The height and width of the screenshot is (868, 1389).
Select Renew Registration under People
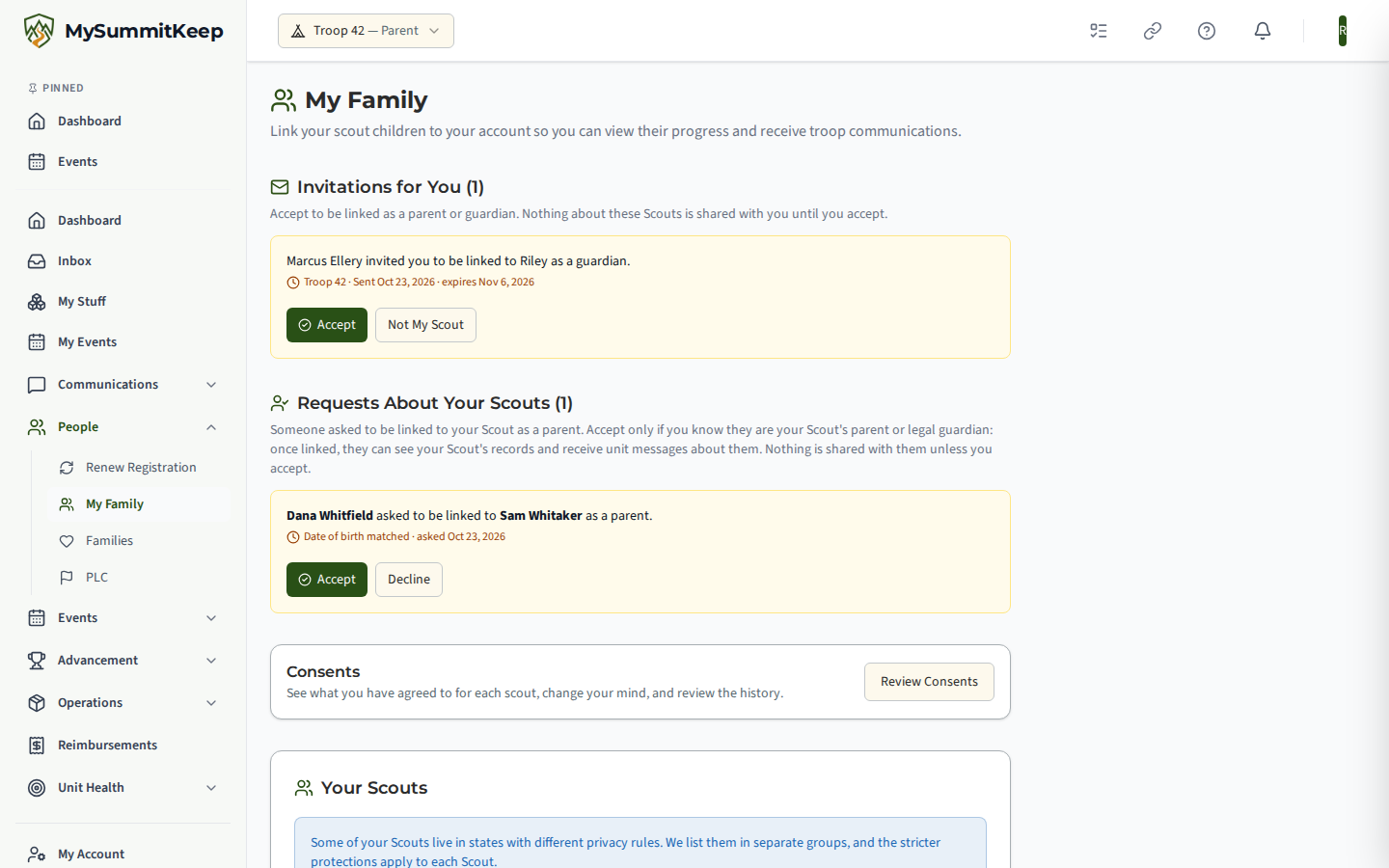click(x=139, y=468)
